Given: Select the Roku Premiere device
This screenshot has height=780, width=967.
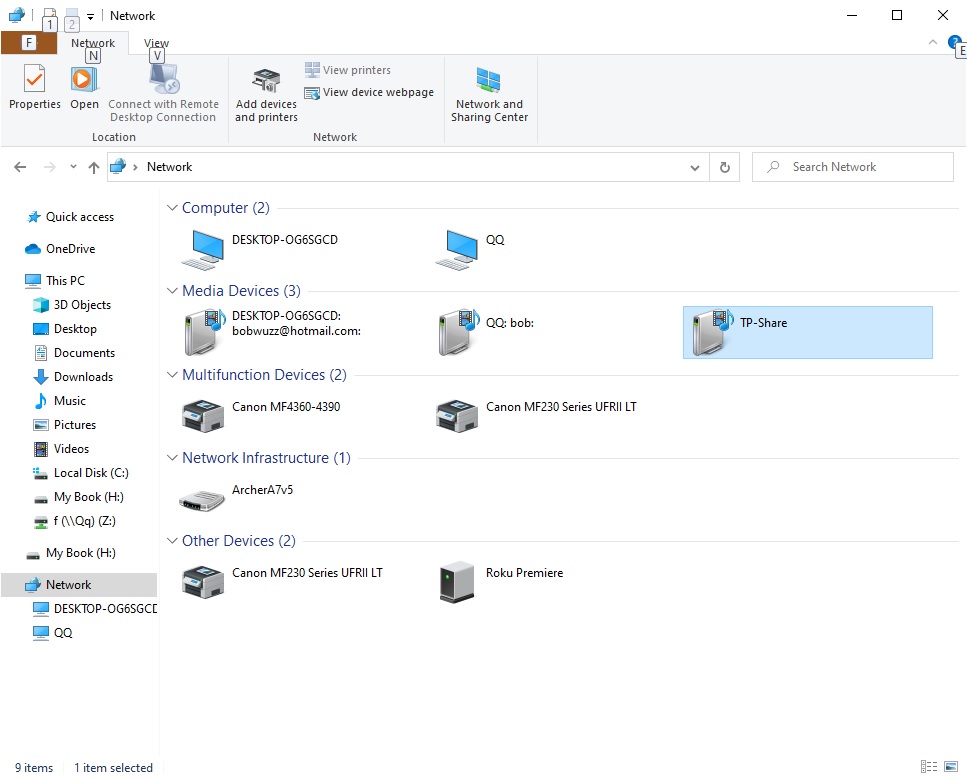Looking at the screenshot, I should (456, 581).
